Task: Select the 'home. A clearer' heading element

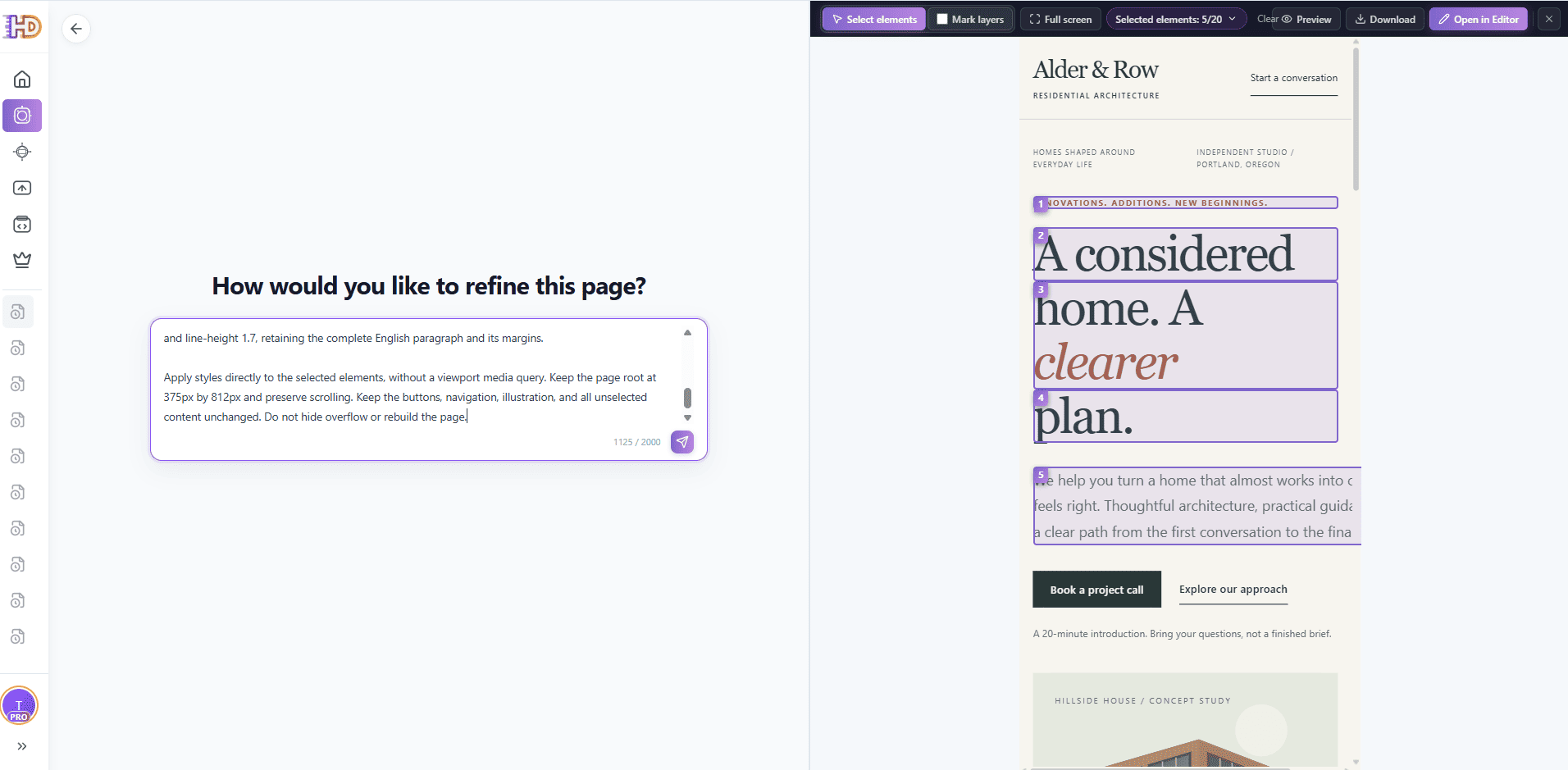Action: pyautogui.click(x=1185, y=335)
